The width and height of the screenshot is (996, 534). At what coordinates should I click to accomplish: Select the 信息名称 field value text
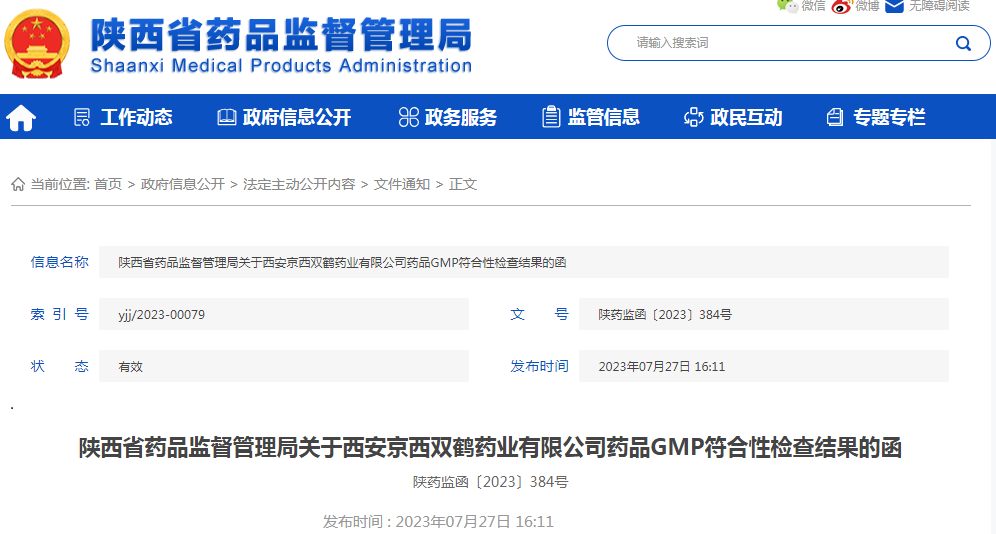point(342,262)
